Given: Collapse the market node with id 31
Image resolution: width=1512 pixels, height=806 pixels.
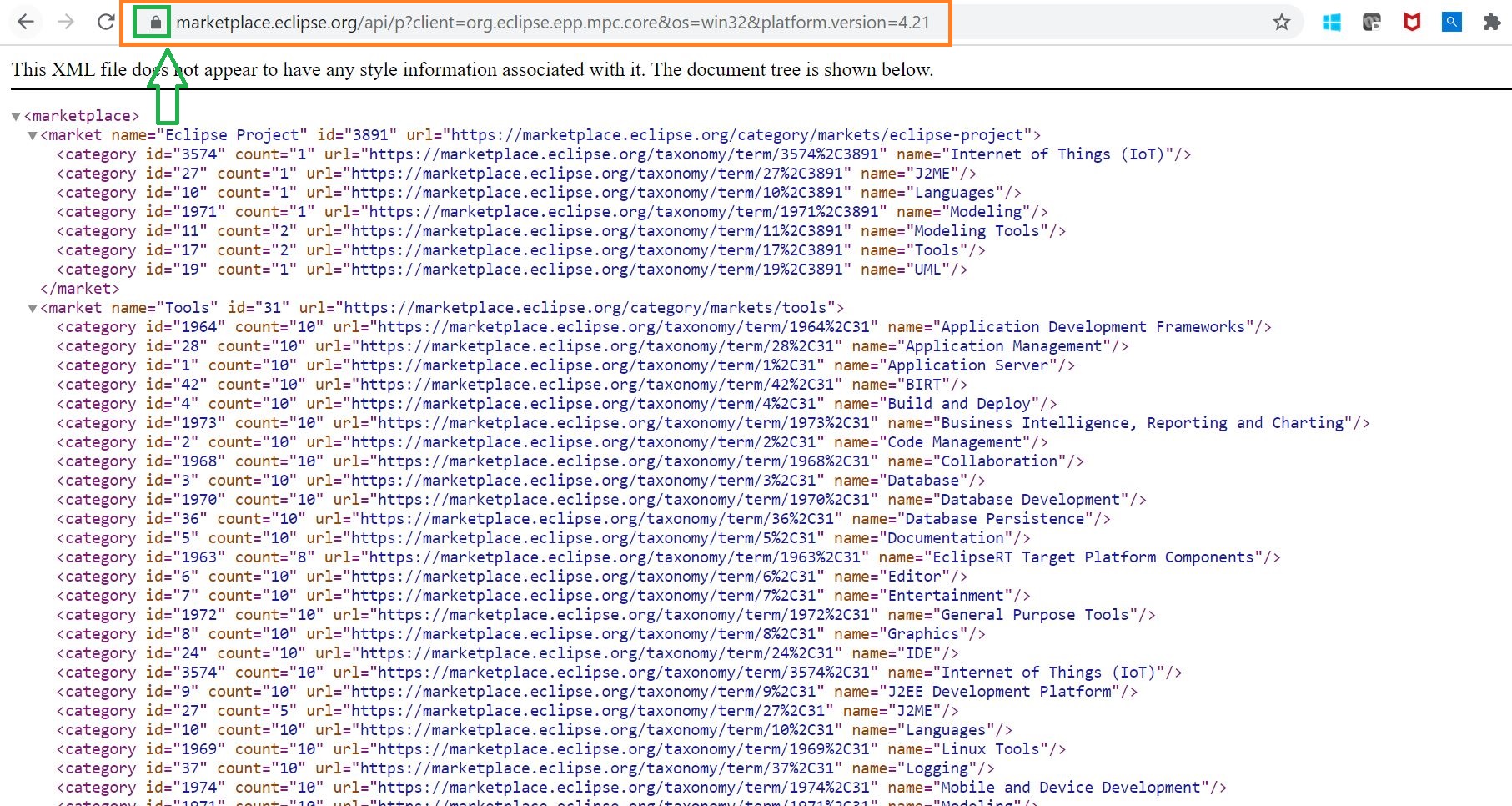Looking at the screenshot, I should (x=32, y=308).
